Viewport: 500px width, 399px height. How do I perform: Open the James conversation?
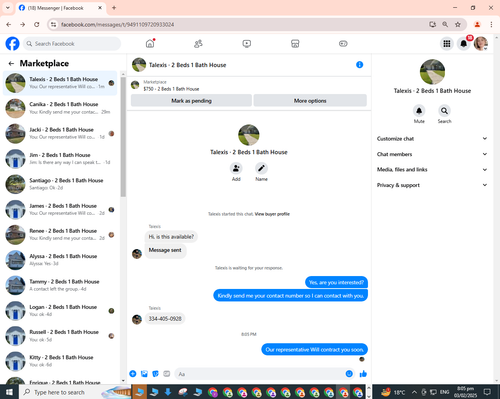60,209
